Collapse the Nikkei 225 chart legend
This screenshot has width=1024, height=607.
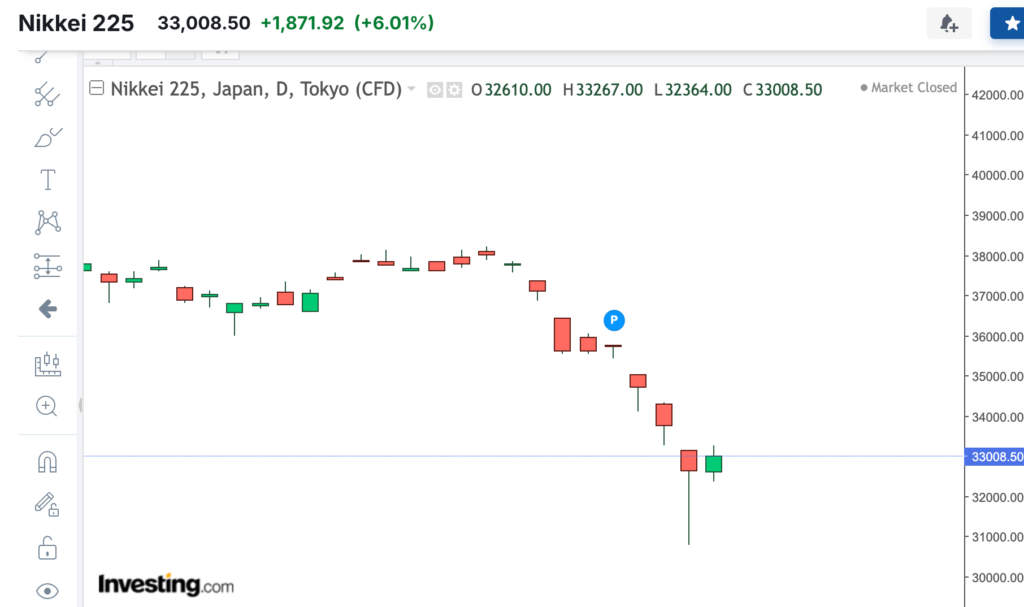pos(97,89)
